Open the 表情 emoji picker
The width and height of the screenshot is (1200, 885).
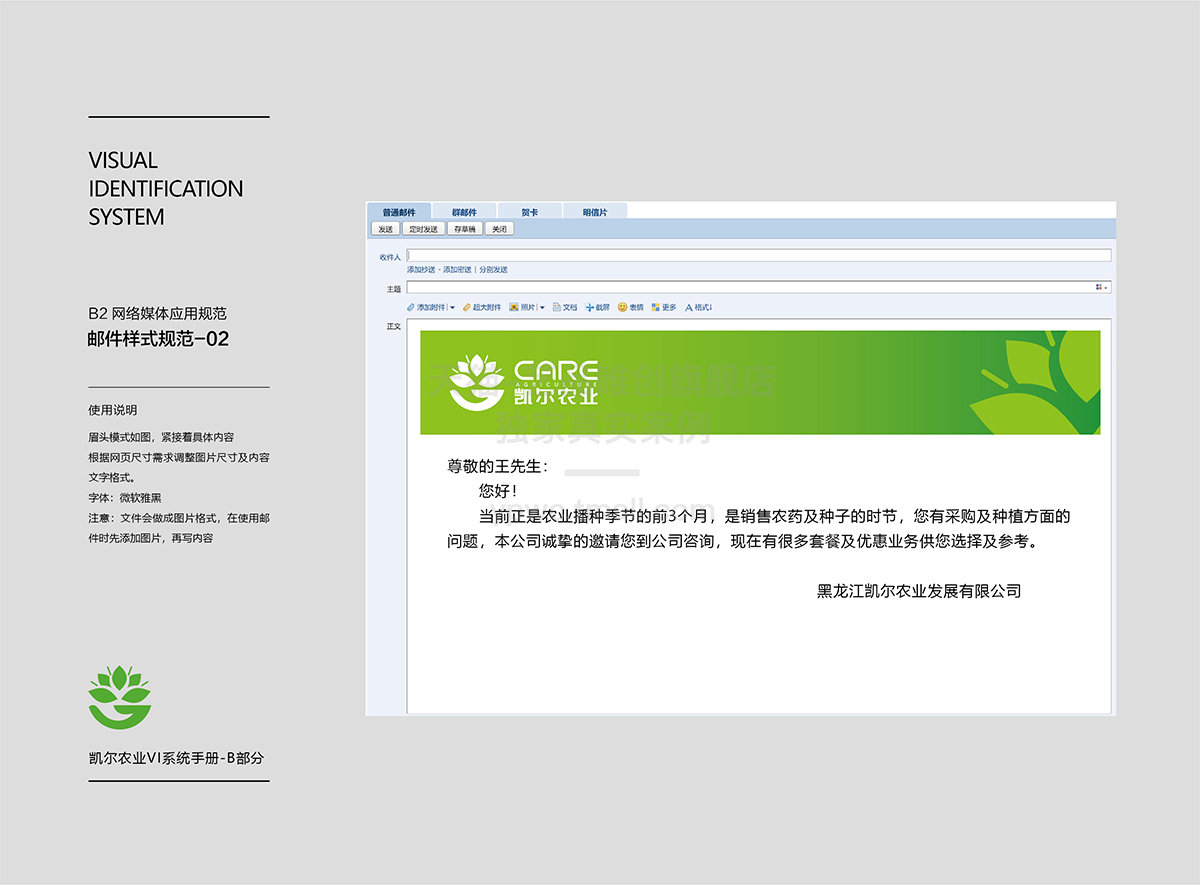(x=622, y=308)
